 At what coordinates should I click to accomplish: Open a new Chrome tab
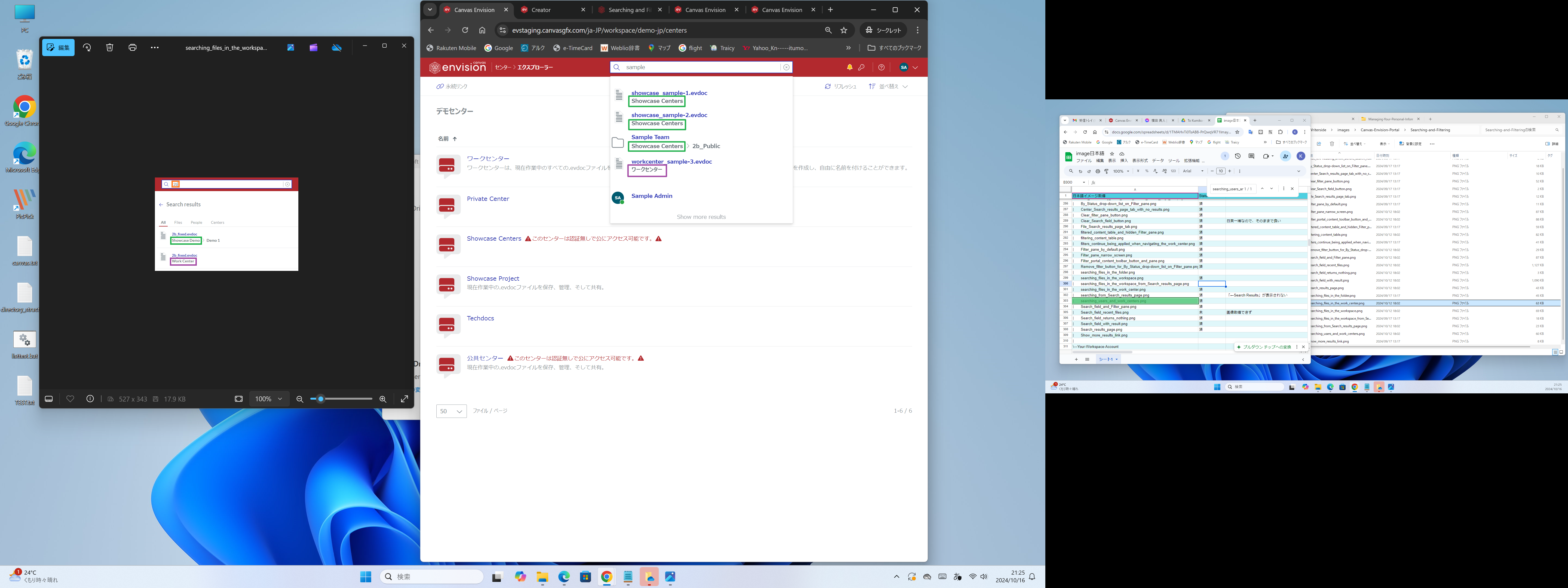pos(830,10)
